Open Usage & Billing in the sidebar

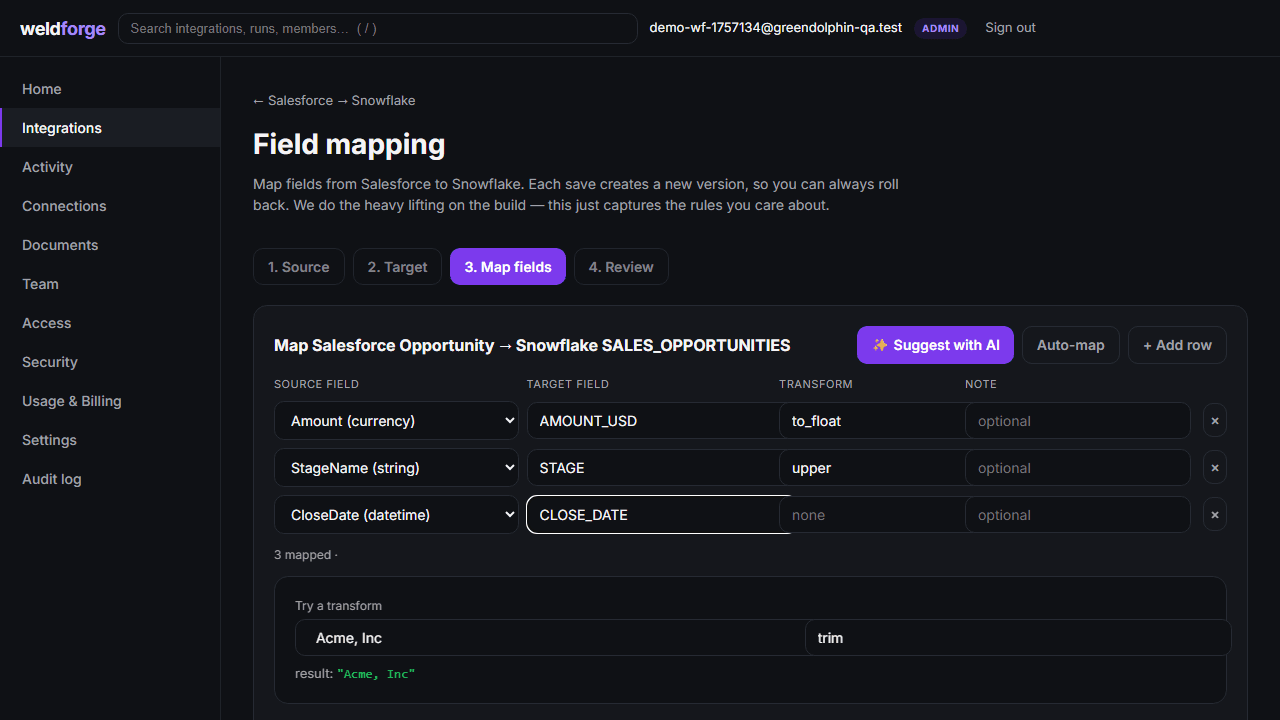110,401
